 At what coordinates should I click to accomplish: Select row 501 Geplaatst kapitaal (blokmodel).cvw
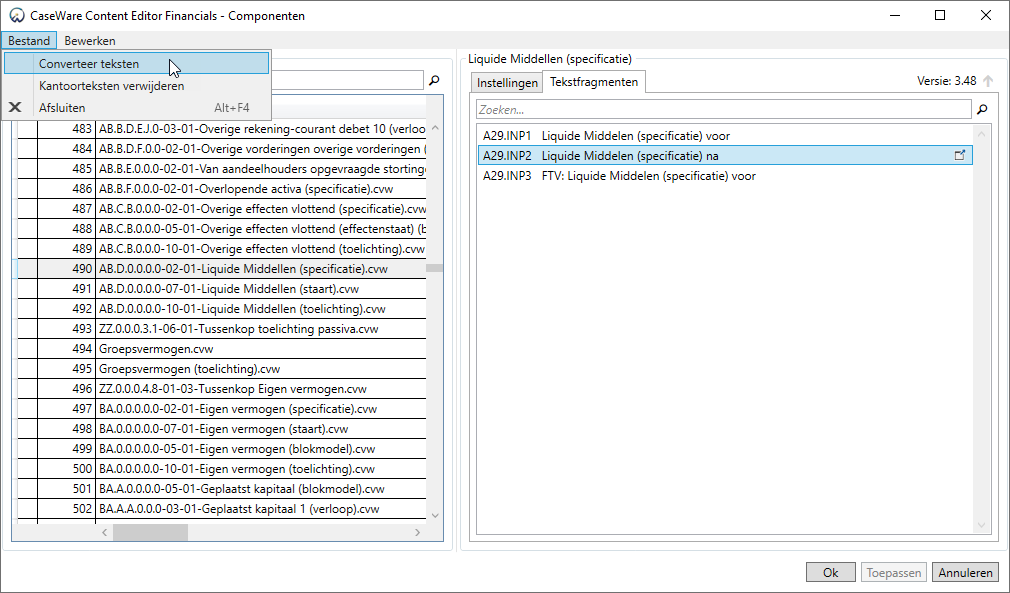pyautogui.click(x=222, y=488)
